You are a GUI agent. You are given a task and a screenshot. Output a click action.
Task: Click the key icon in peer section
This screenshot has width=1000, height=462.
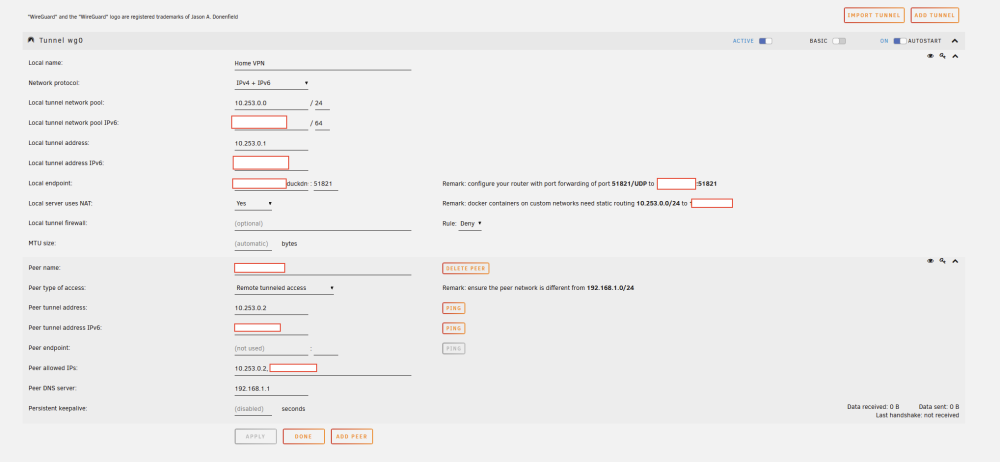tap(943, 261)
